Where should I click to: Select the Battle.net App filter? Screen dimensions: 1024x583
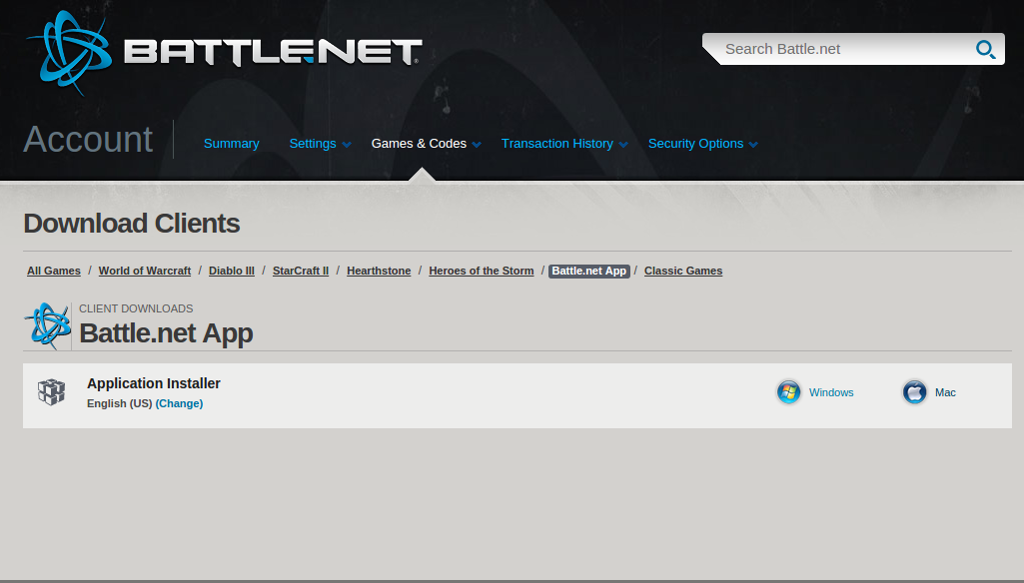589,271
